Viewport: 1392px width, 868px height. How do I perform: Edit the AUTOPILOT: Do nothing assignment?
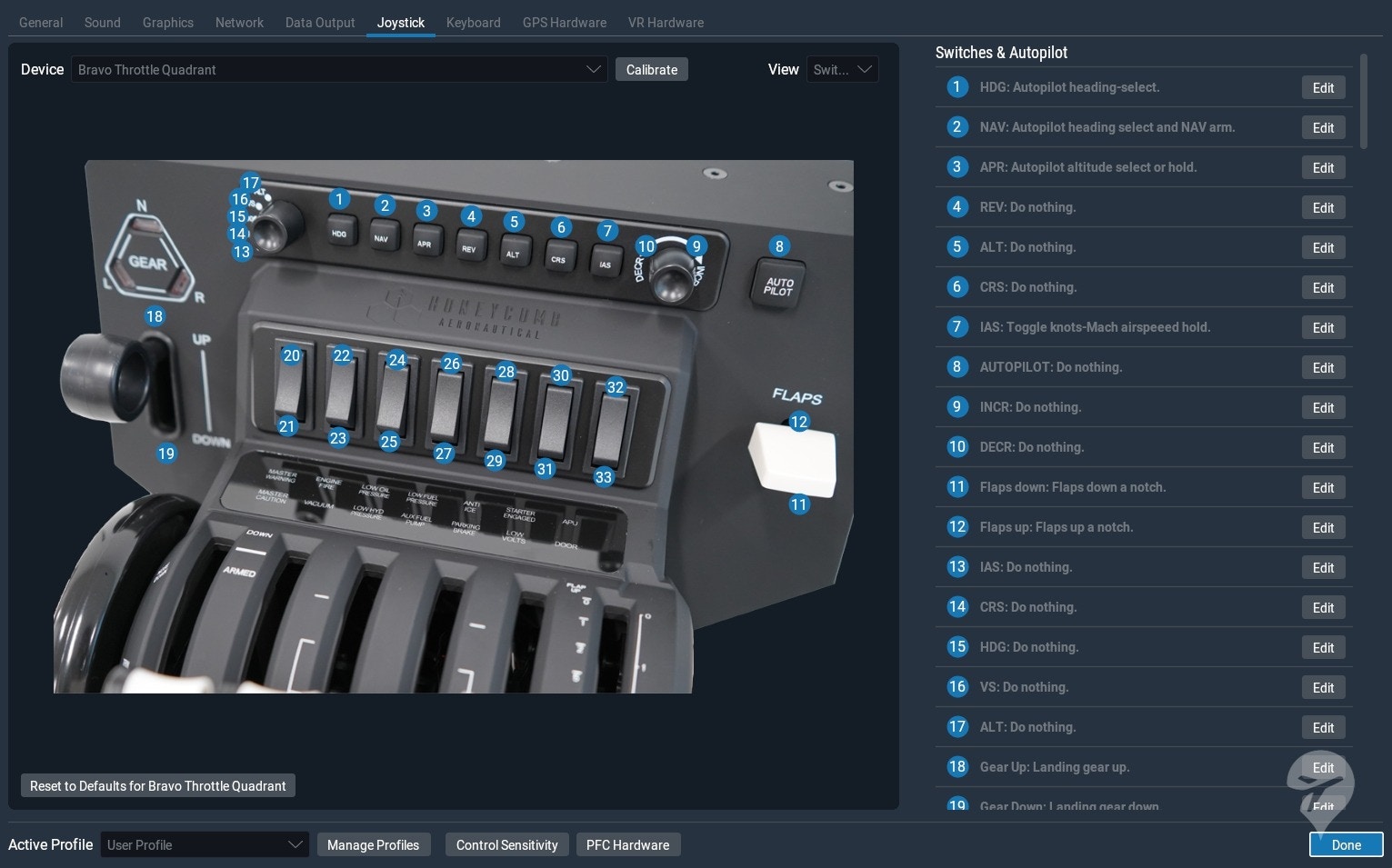(x=1323, y=368)
